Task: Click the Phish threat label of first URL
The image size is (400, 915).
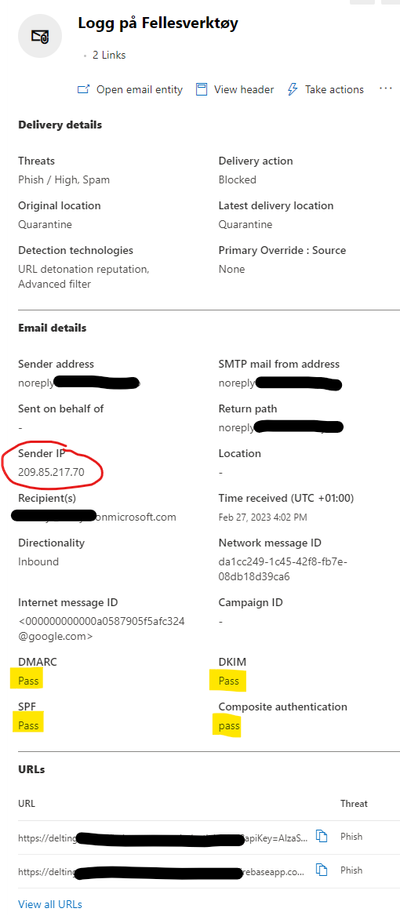Action: [352, 836]
